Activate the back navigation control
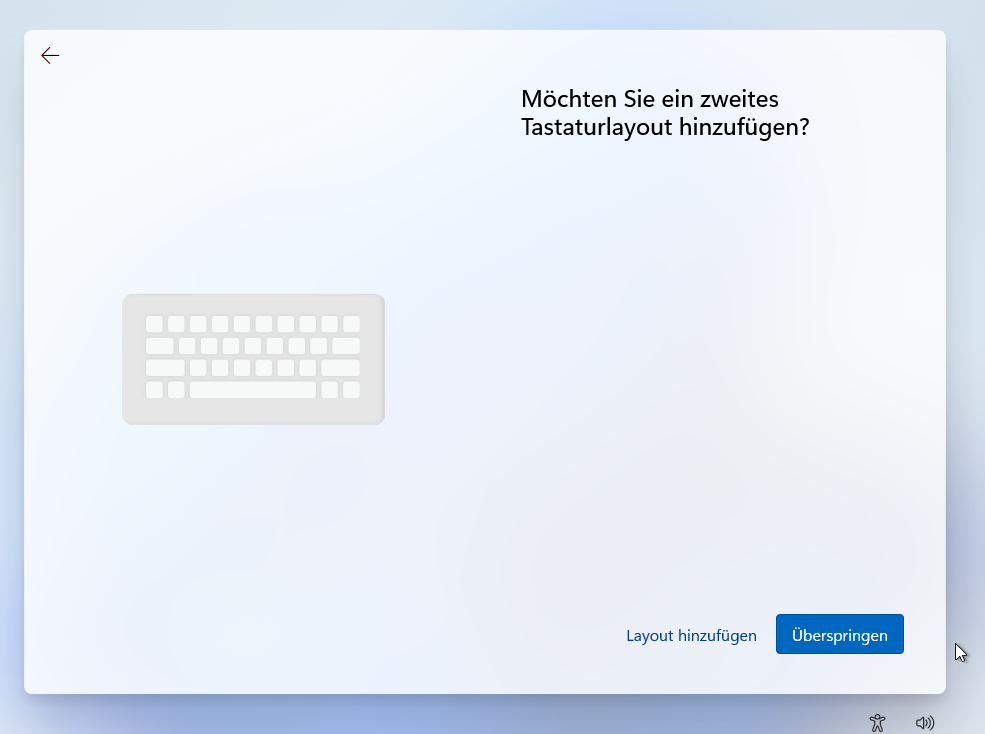985x734 pixels. (50, 55)
